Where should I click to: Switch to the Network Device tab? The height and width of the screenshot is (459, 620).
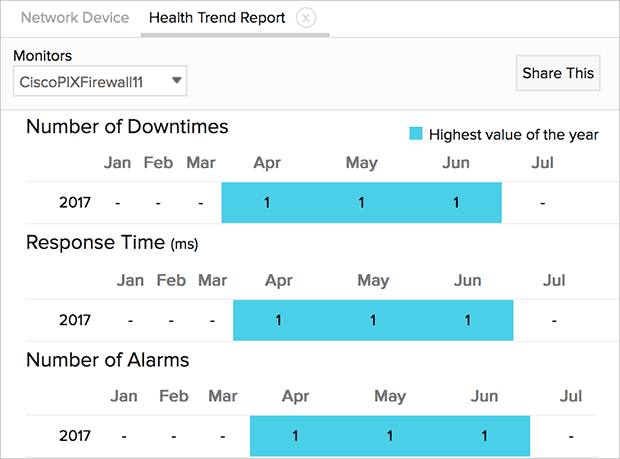(75, 18)
